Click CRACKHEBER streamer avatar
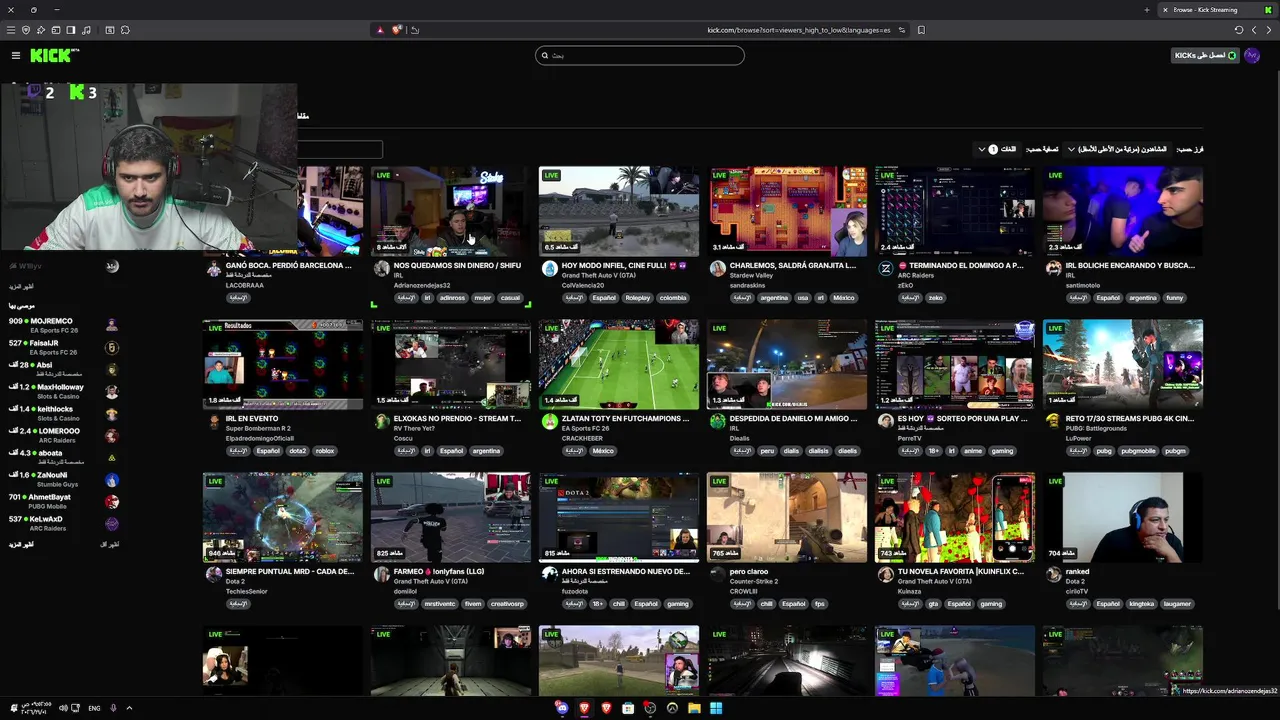Viewport: 1280px width, 720px height. (549, 421)
